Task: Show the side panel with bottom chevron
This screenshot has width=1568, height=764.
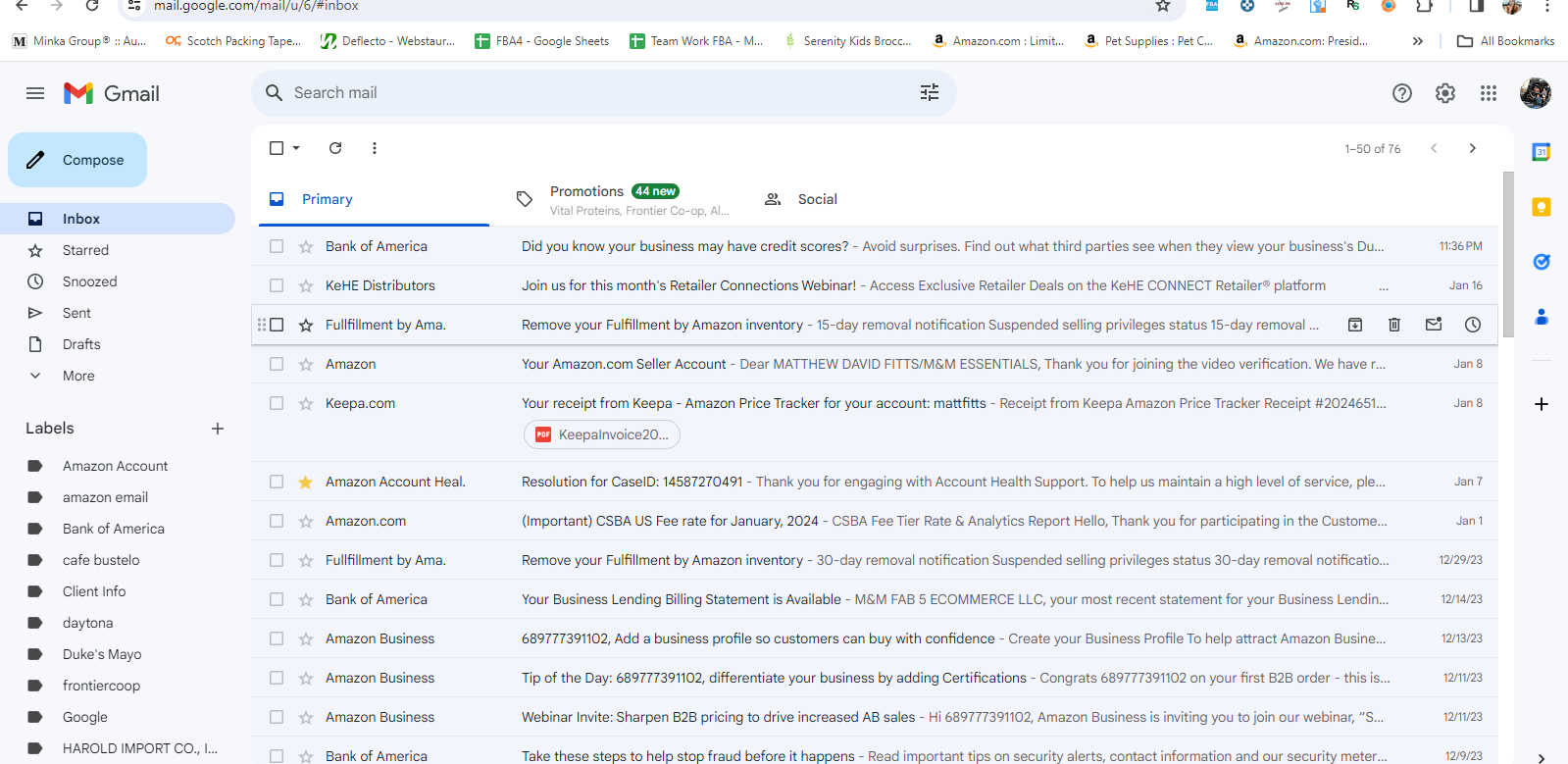Action: tap(1542, 757)
